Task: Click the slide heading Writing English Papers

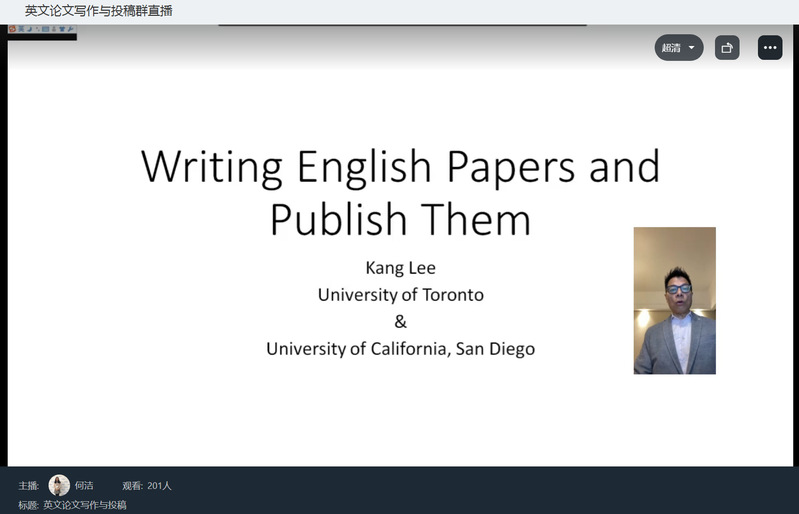Action: pos(400,165)
